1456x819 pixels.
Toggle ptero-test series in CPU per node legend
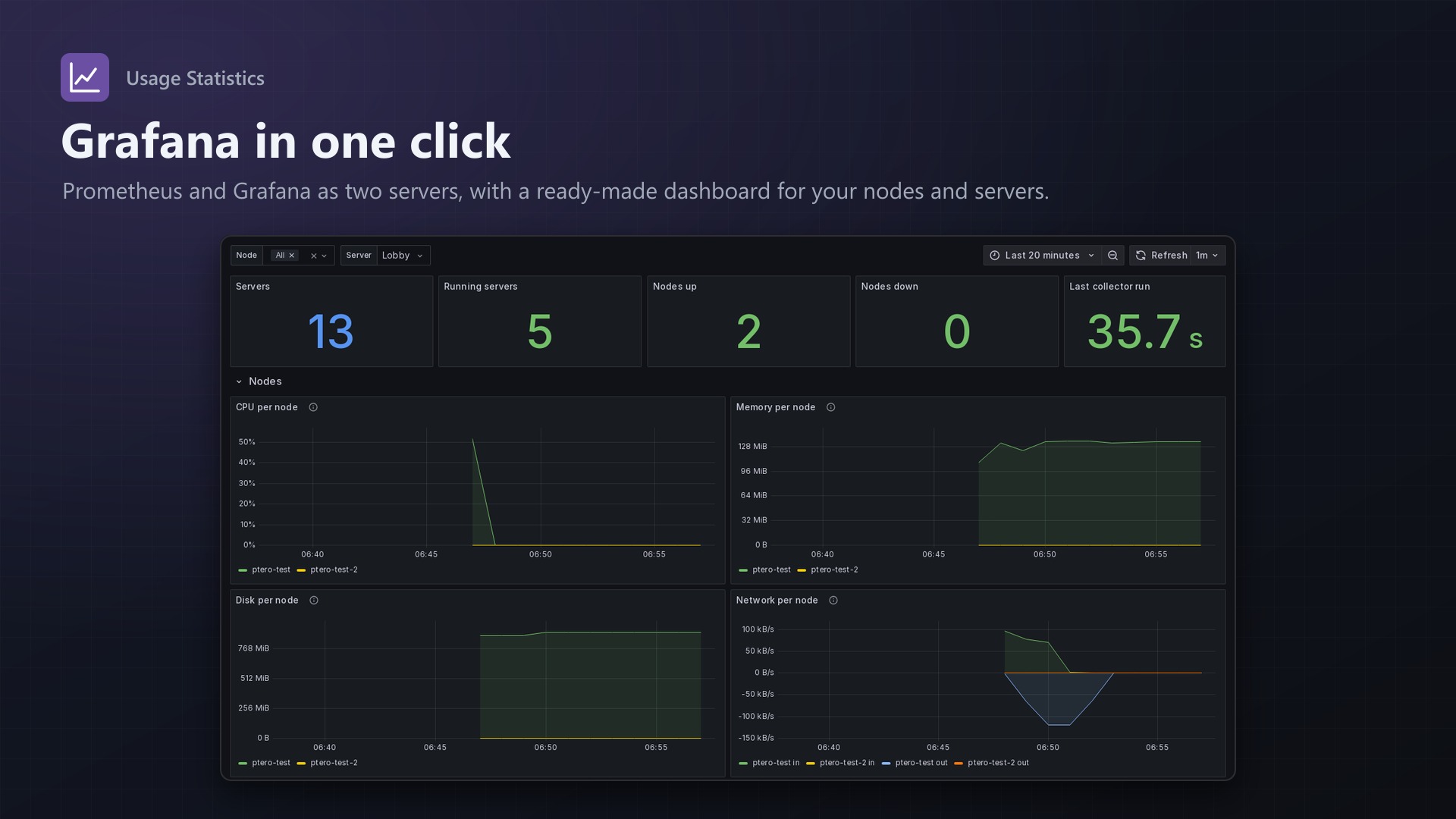pos(271,570)
